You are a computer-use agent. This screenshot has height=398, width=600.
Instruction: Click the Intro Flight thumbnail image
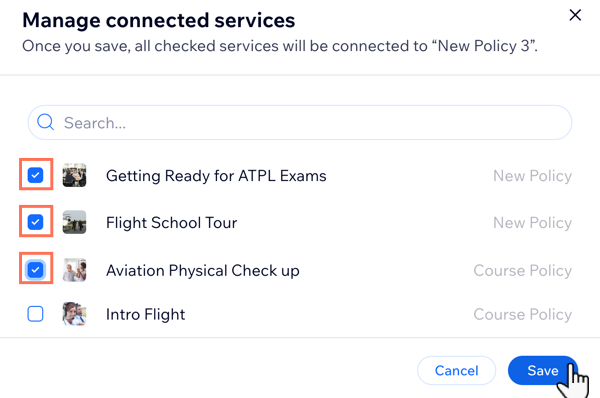[x=74, y=314]
